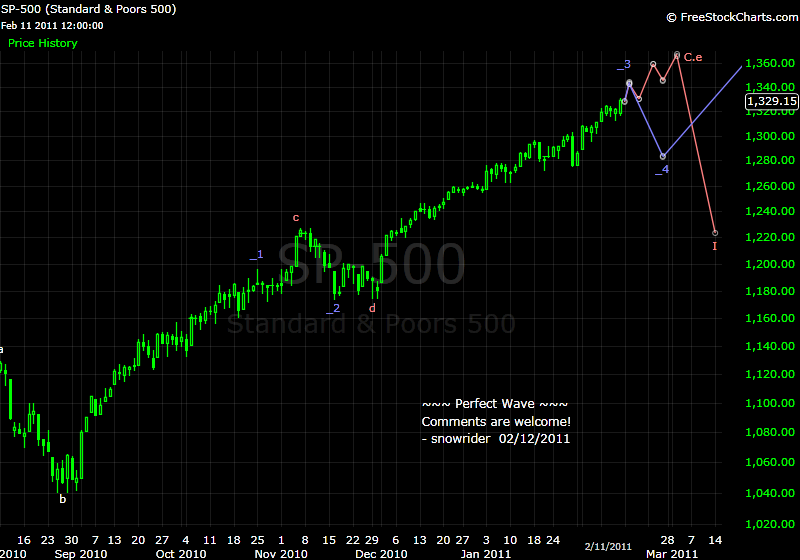Viewport: 800px width, 560px height.
Task: Click the red d wave label
Action: (x=372, y=308)
